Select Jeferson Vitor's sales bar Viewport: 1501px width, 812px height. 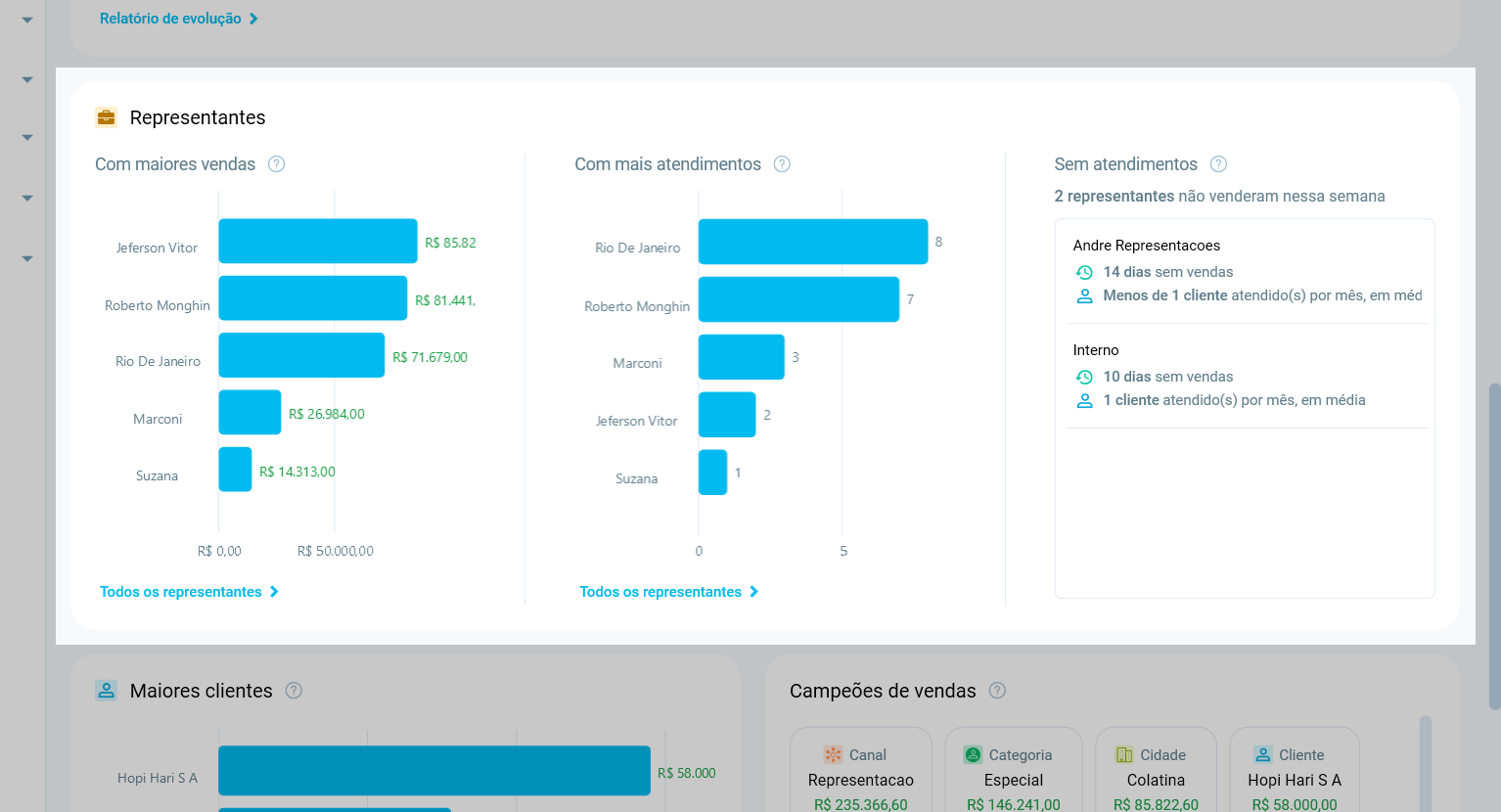tap(318, 241)
